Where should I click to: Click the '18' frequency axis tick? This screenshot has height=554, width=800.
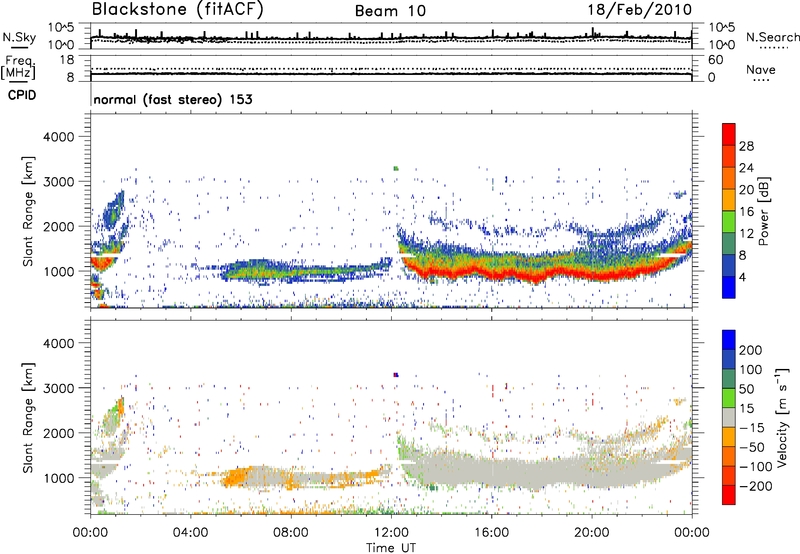click(x=67, y=60)
